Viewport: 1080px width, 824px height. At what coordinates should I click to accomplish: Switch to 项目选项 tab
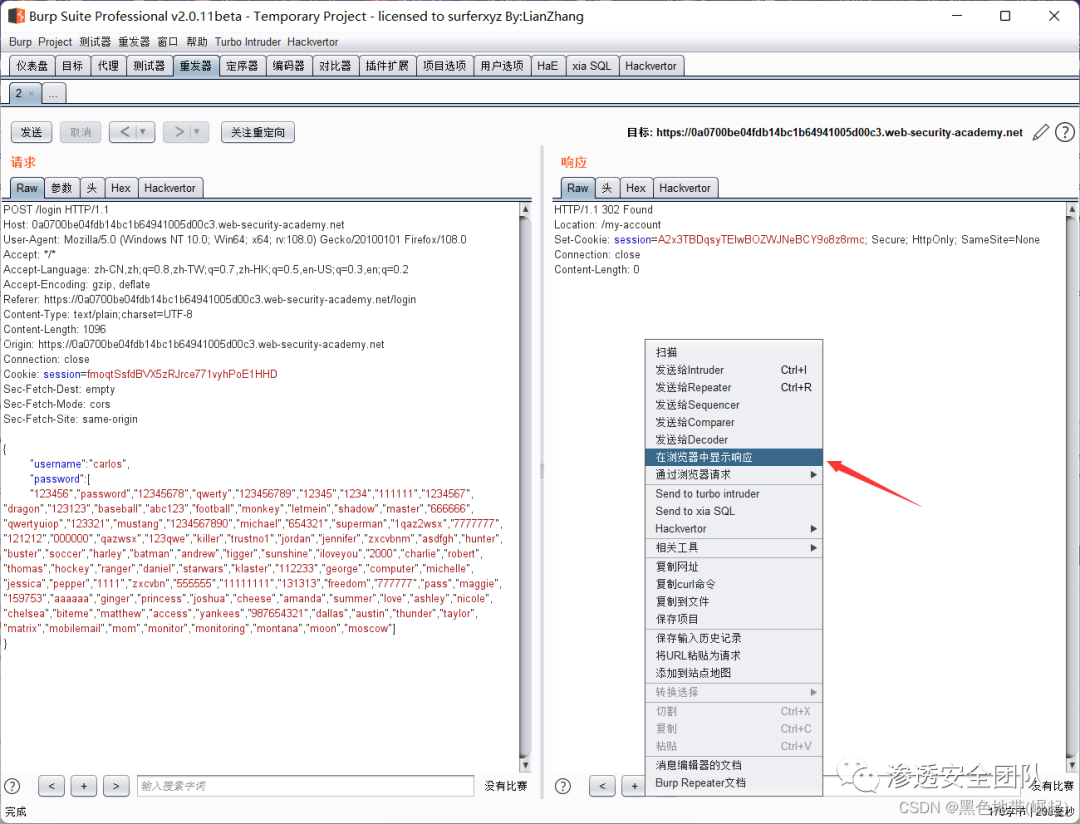[445, 66]
